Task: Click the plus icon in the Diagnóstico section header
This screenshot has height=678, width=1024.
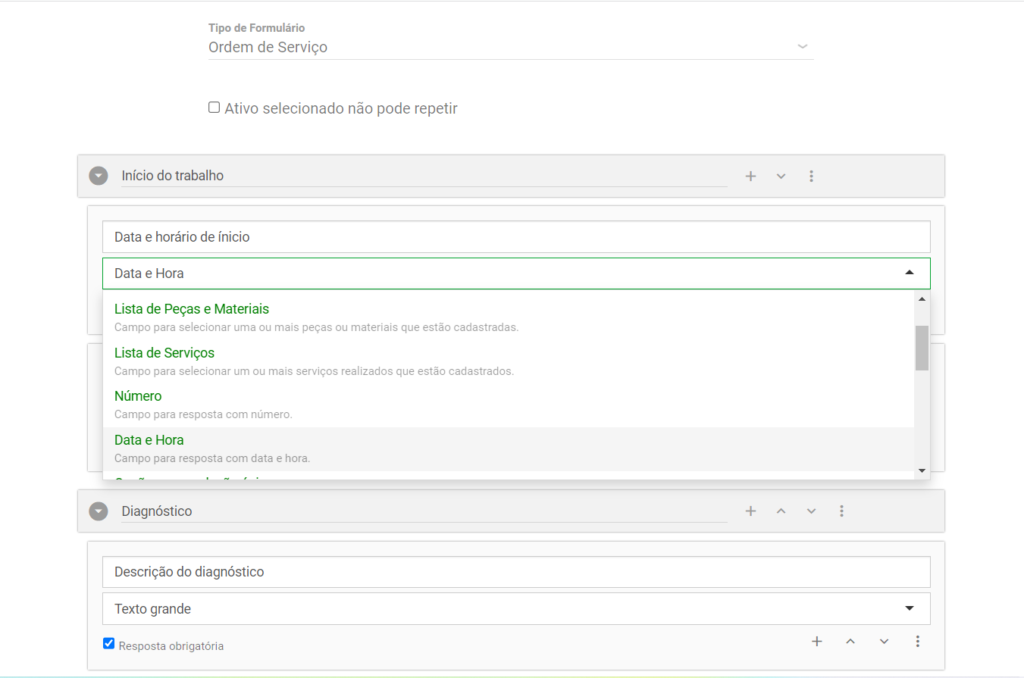Action: click(750, 510)
